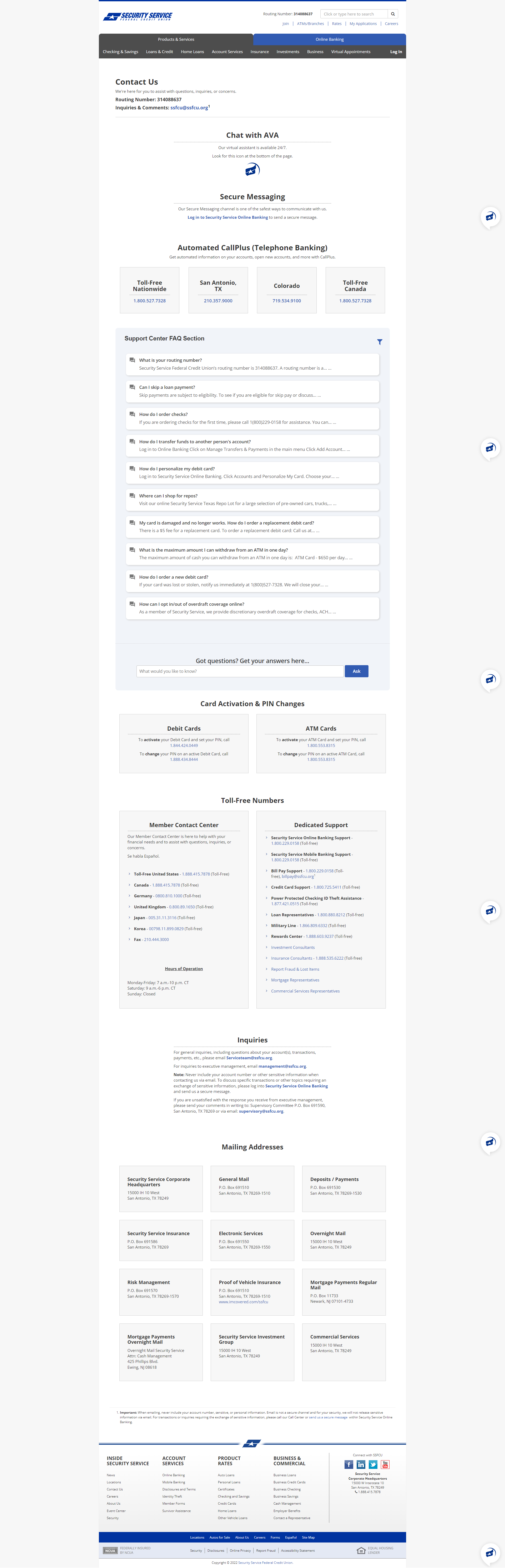
Task: Open Careers link in header
Action: (392, 24)
